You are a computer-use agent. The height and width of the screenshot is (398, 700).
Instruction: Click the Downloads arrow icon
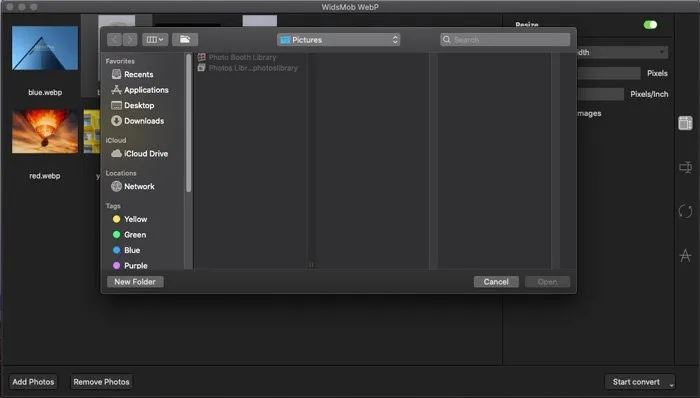click(x=117, y=120)
